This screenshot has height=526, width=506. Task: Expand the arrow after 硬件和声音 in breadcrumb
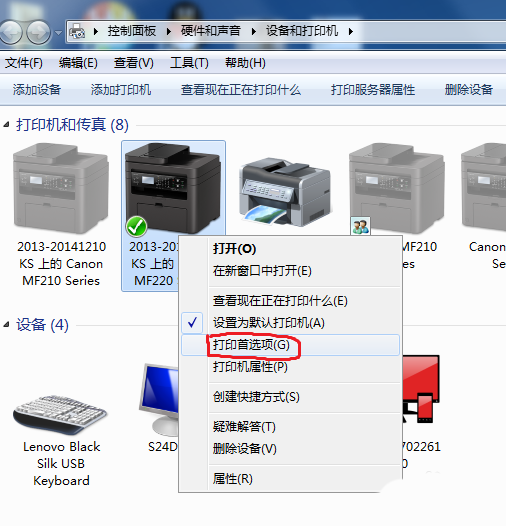click(x=254, y=32)
